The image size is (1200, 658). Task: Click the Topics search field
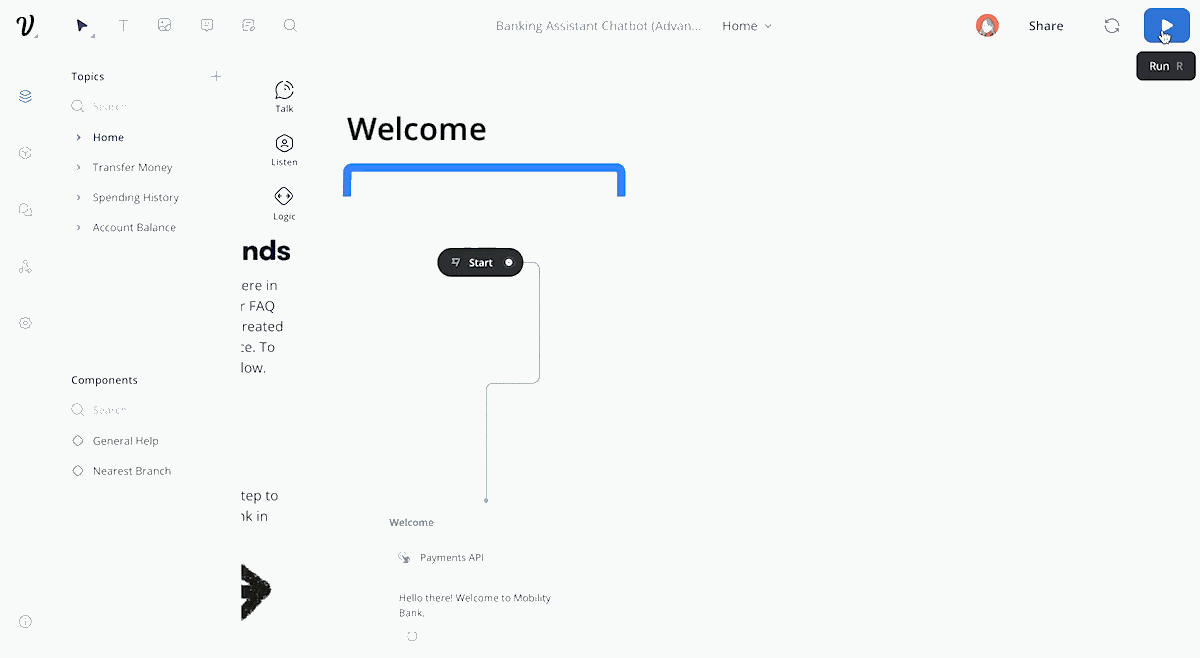click(x=145, y=106)
